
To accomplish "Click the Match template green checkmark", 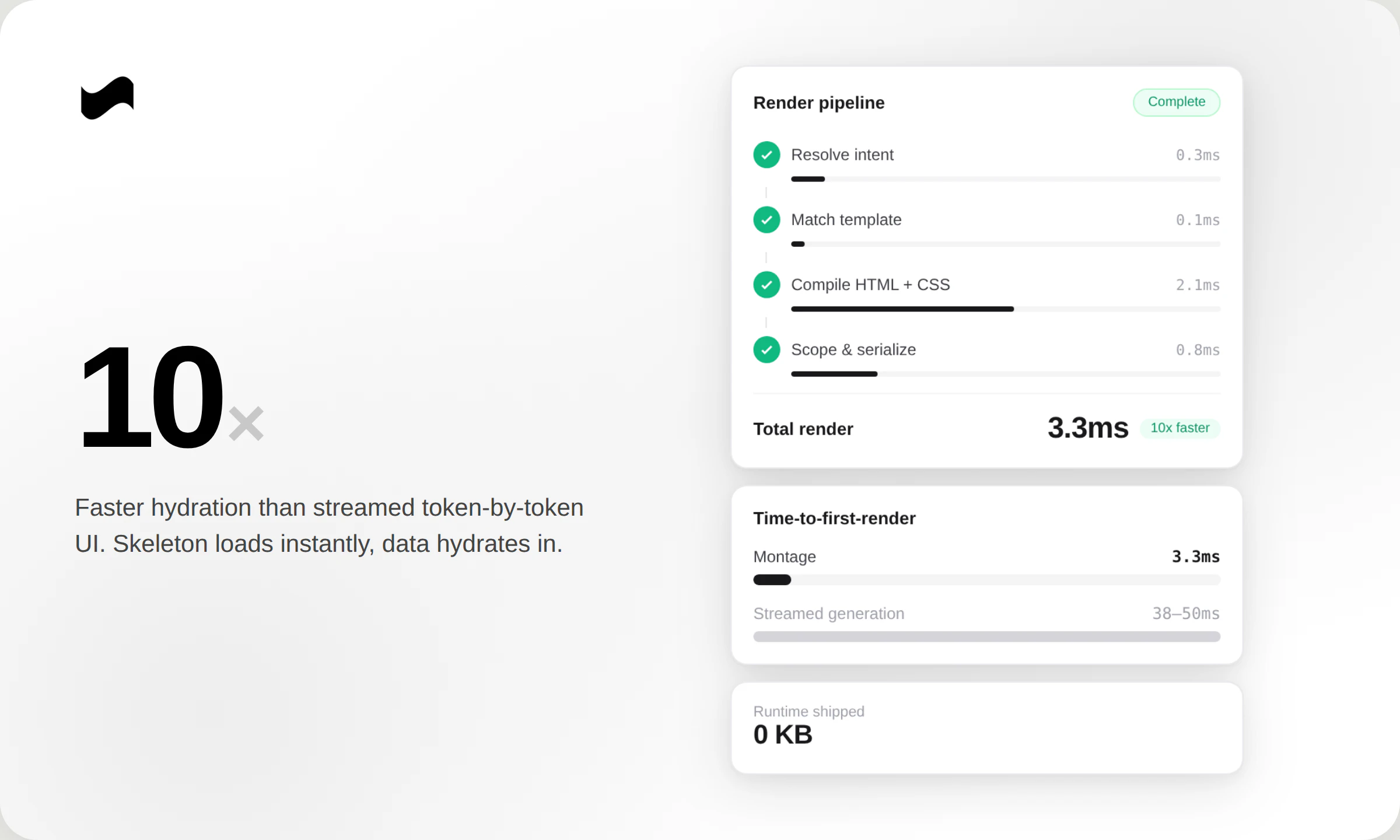I will 766,220.
